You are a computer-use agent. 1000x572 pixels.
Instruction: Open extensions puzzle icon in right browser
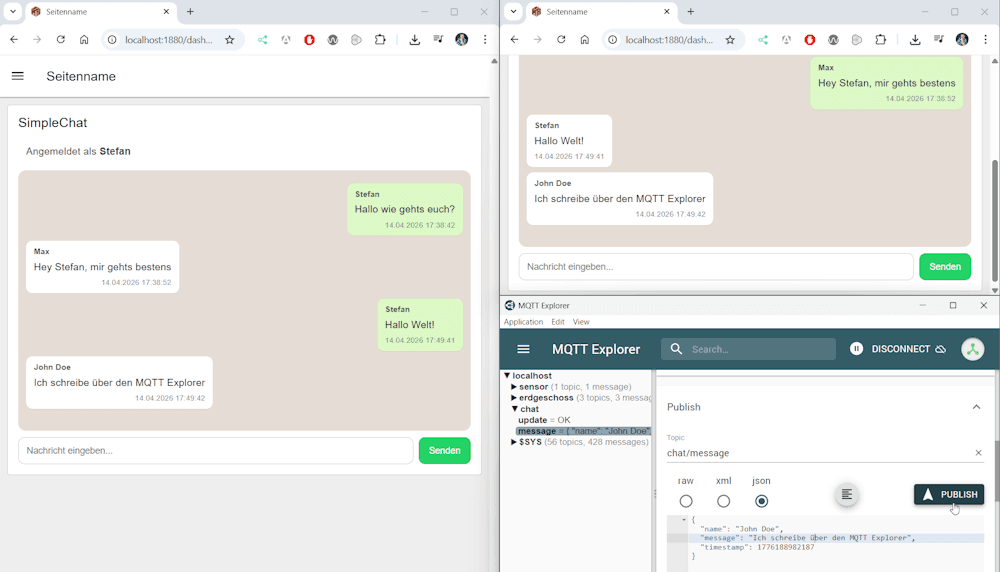click(x=881, y=40)
